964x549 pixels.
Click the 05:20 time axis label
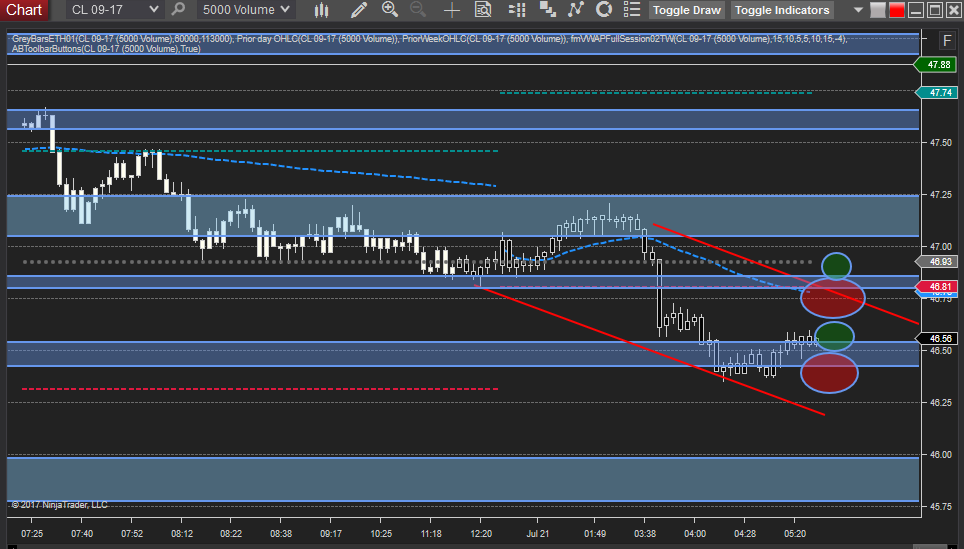795,534
